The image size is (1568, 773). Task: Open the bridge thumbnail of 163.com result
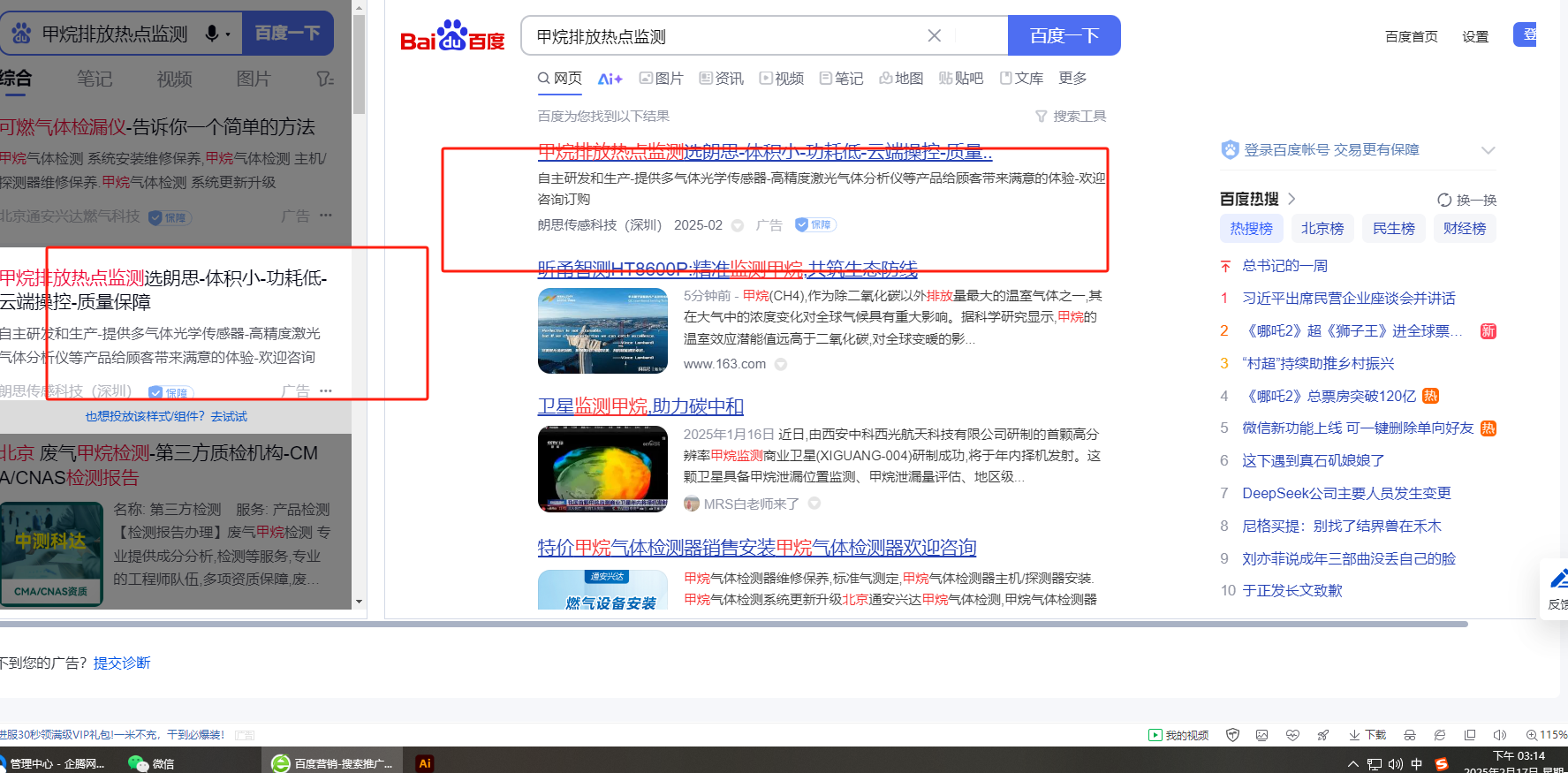602,331
